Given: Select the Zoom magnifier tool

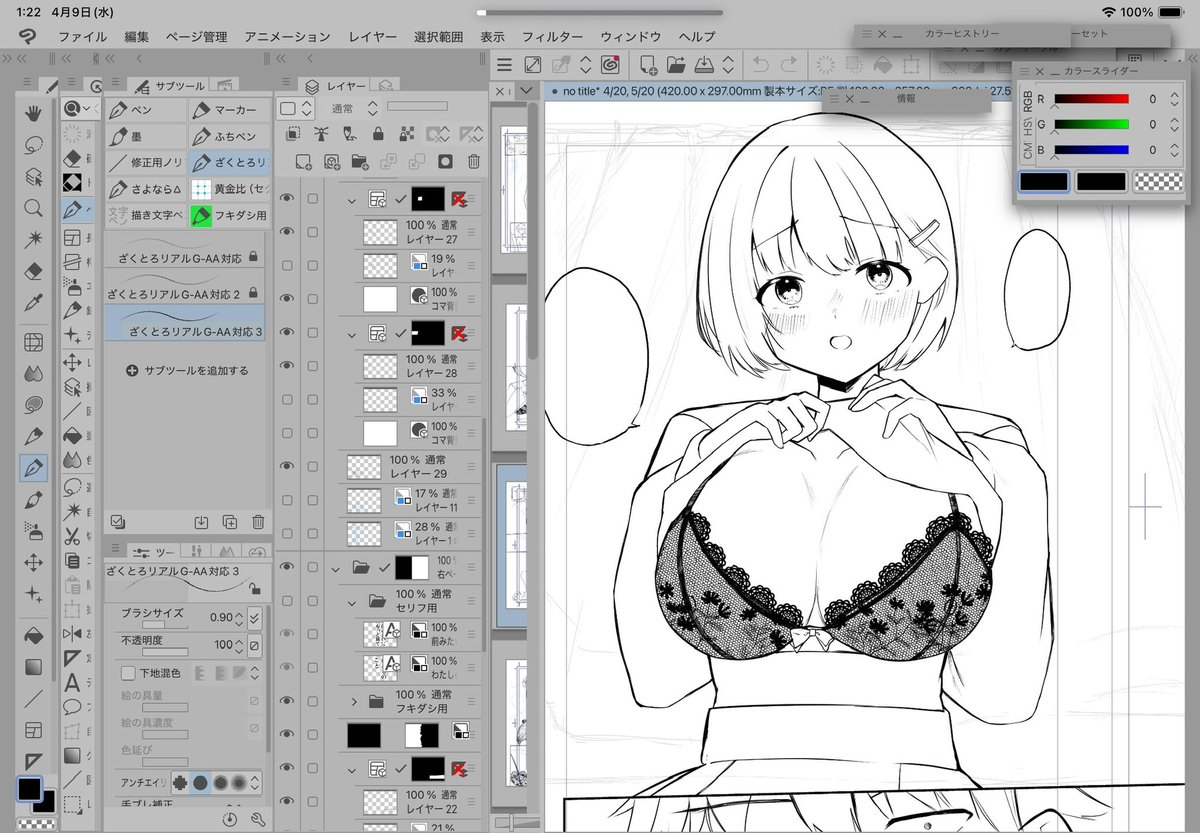Looking at the screenshot, I should [33, 207].
